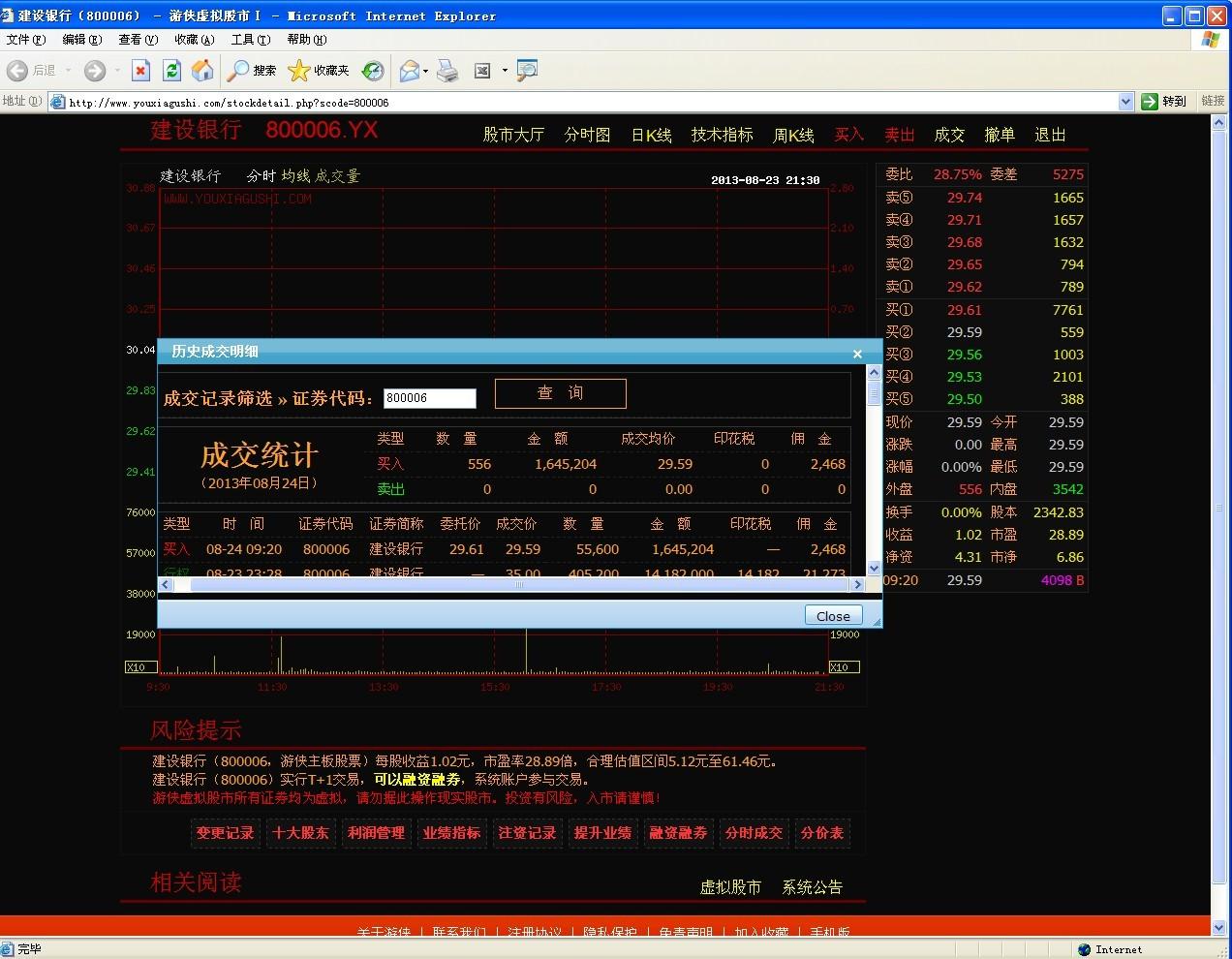
Task: Click the 注资记录 button
Action: coord(527,833)
